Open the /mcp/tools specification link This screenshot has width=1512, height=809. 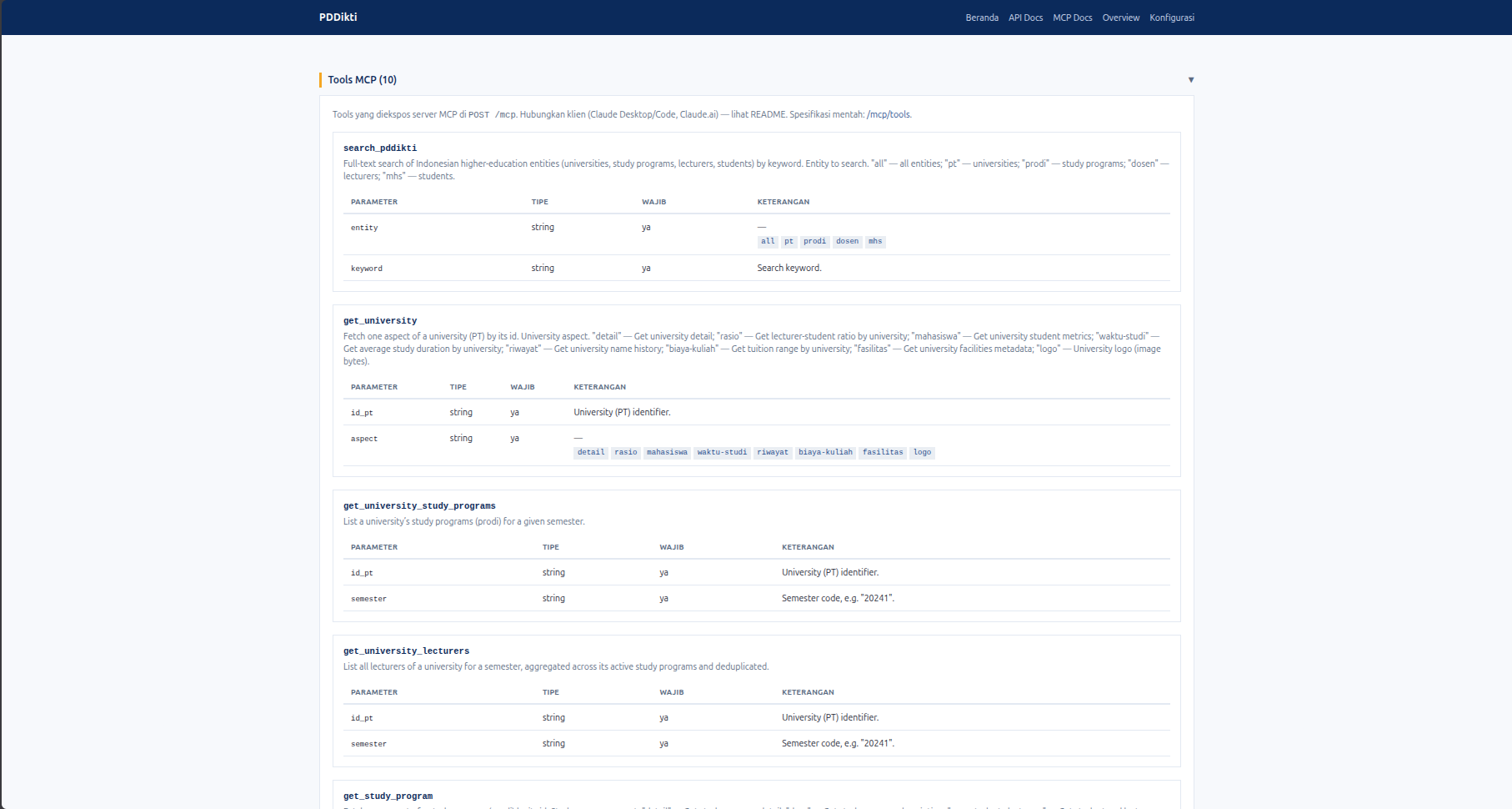click(x=889, y=115)
